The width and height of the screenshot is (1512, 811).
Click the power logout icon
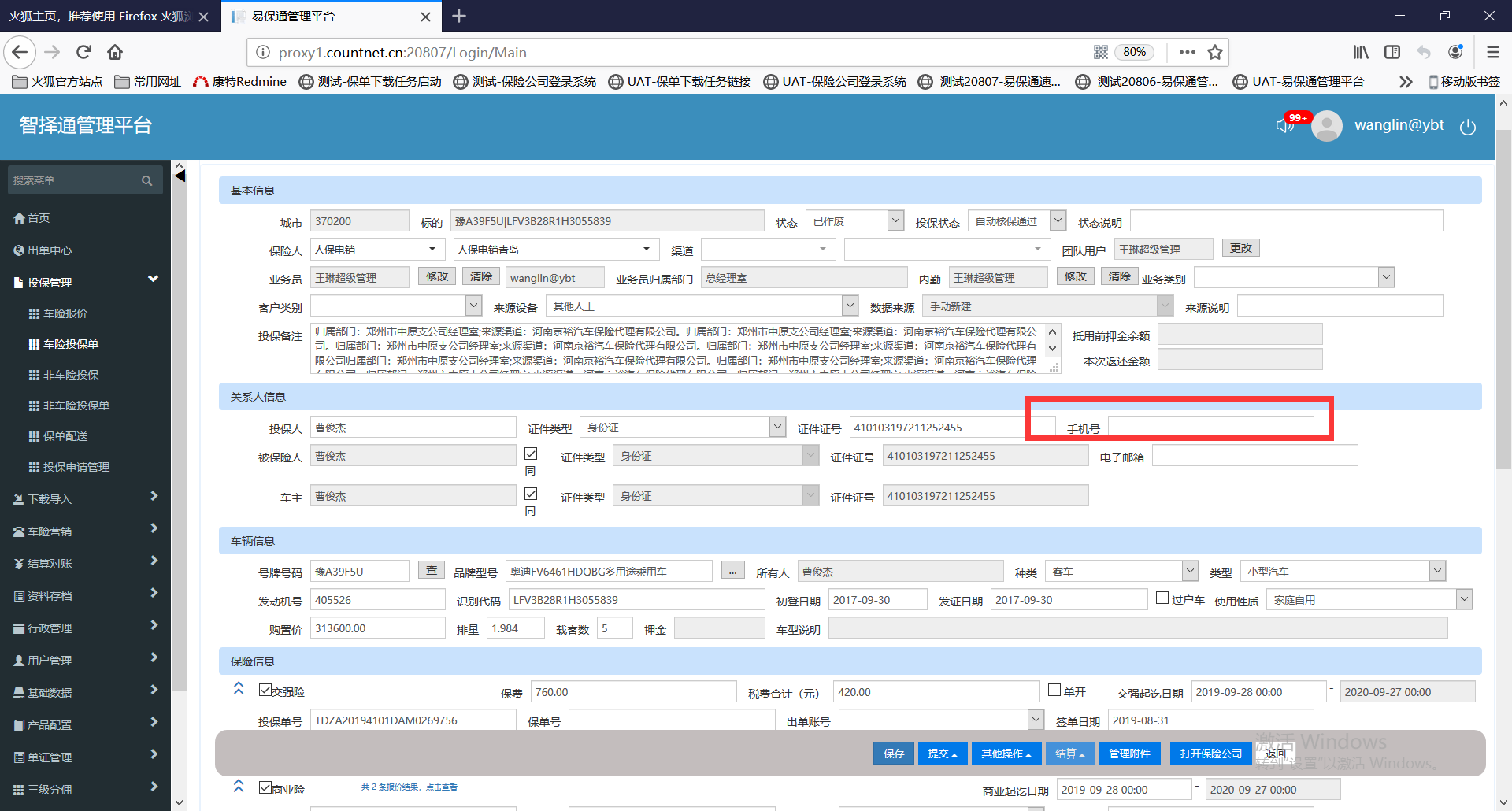tap(1467, 127)
